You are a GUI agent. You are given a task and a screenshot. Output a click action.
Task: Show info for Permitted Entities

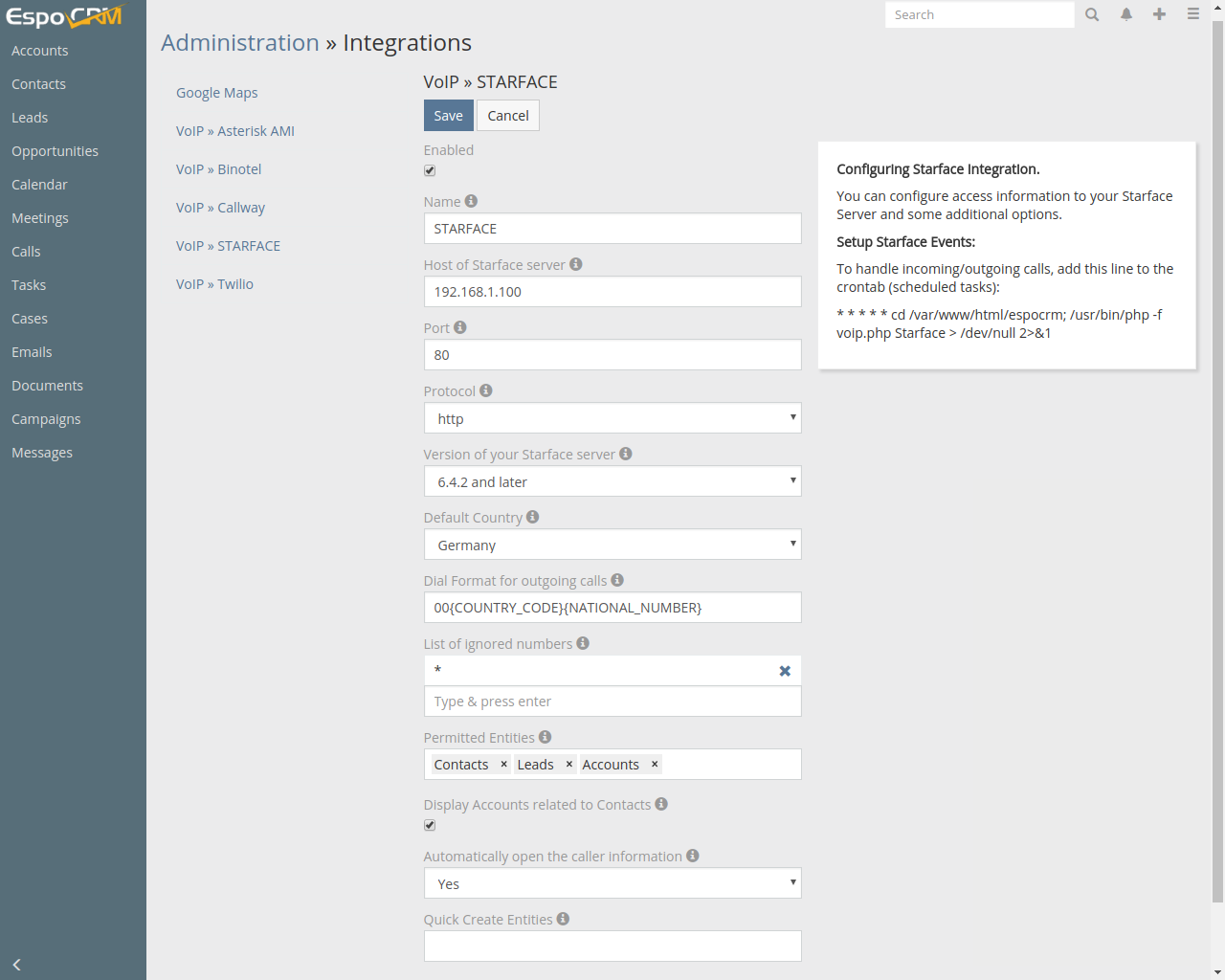tap(546, 737)
